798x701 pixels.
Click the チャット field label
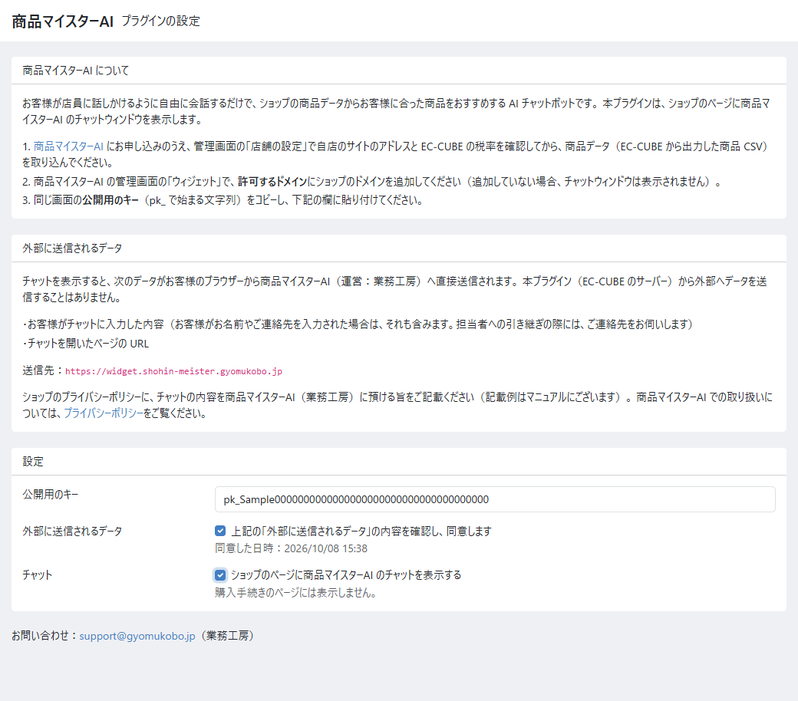(x=37, y=575)
